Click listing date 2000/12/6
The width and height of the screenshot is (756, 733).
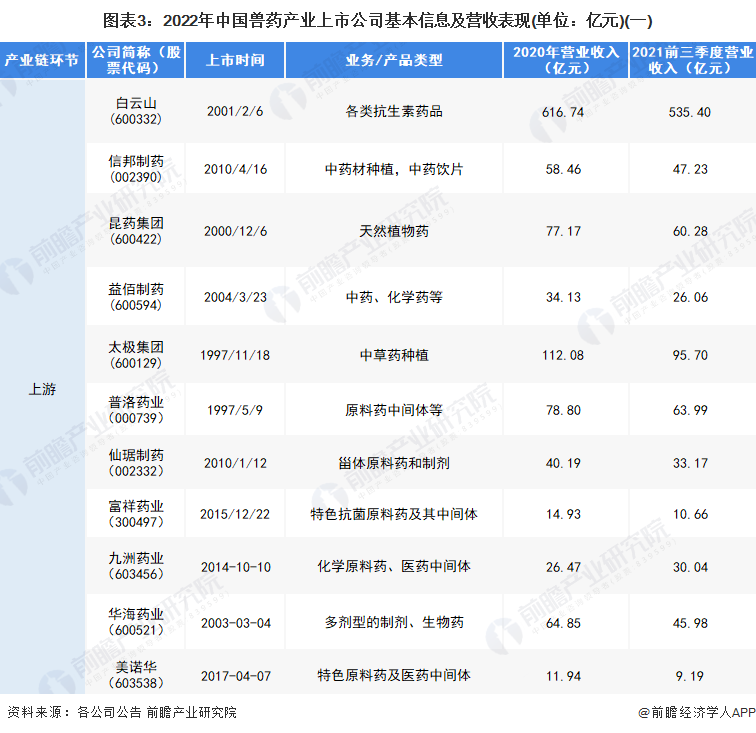(x=235, y=231)
